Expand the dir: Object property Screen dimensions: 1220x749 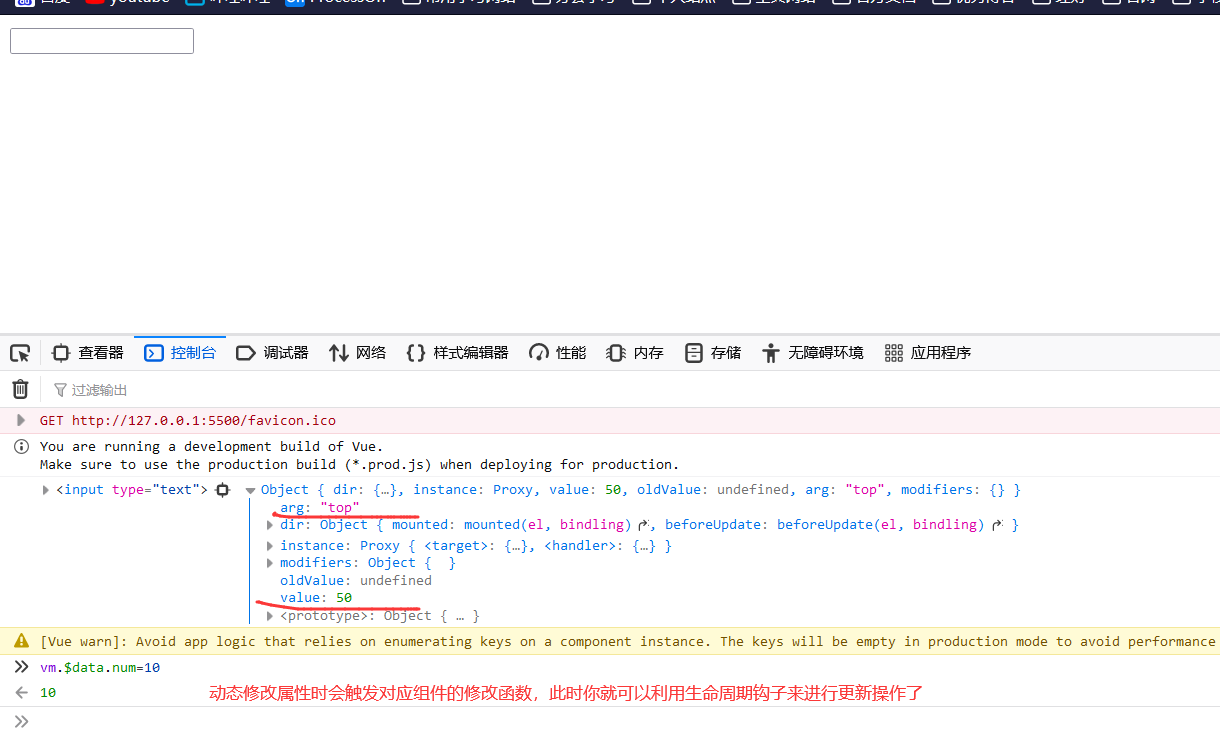pos(269,524)
